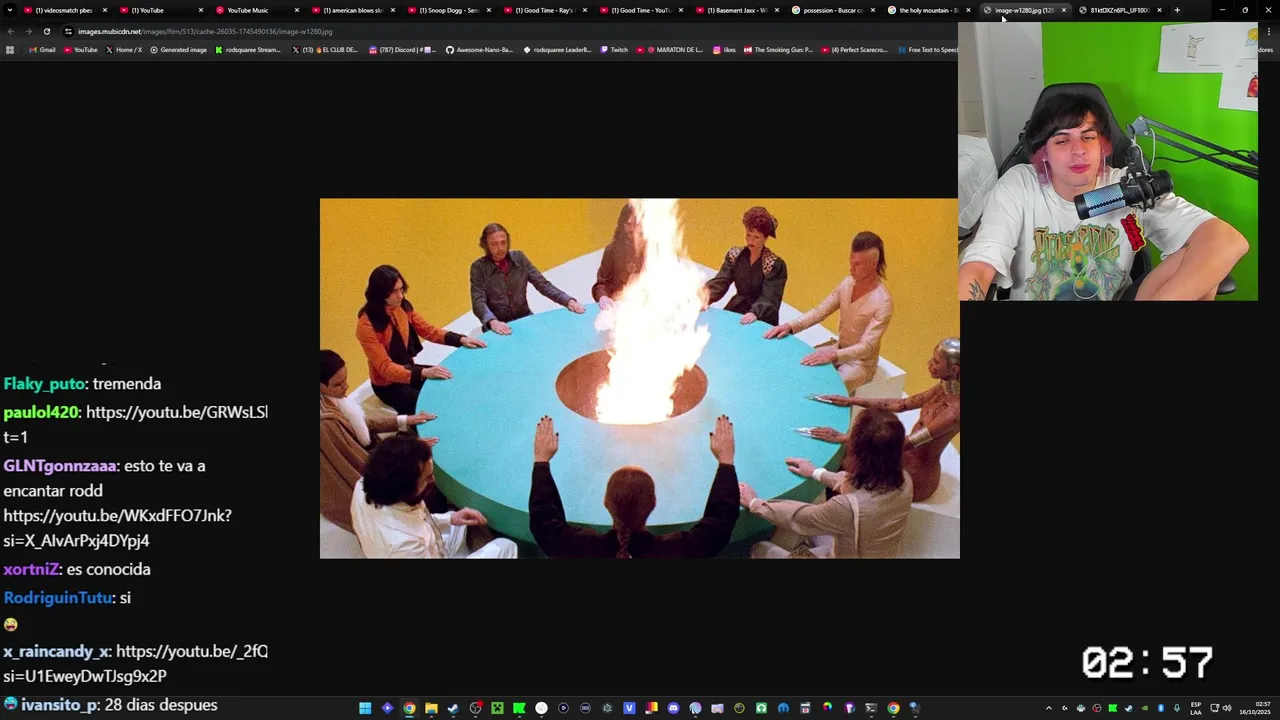The height and width of the screenshot is (720, 1280).
Task: Open the terminal taskbar icon
Action: click(871, 708)
